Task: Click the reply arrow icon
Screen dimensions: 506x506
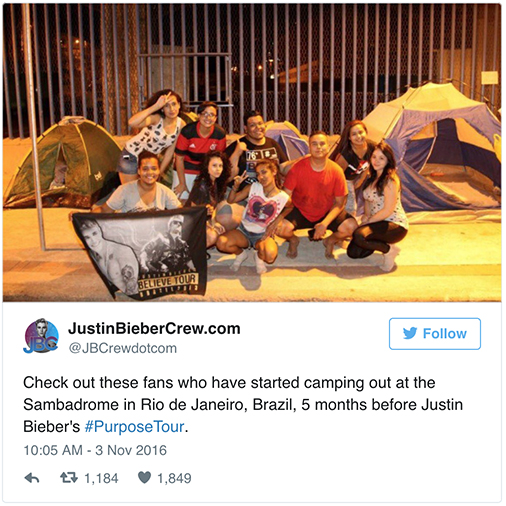Action: [x=32, y=478]
